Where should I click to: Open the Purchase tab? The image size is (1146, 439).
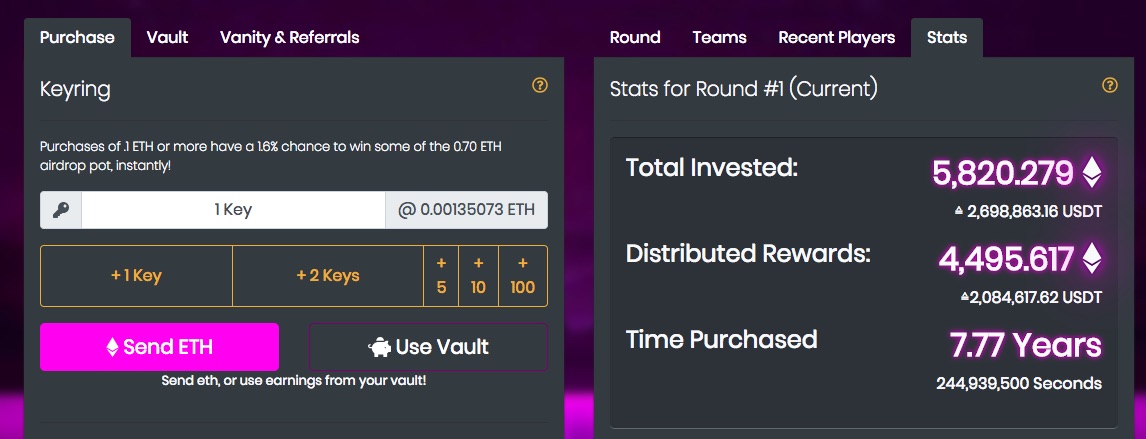pyautogui.click(x=77, y=37)
